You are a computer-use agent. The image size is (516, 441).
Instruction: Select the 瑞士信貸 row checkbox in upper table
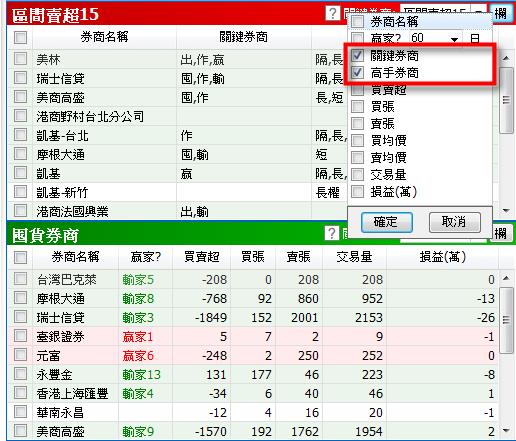[x=21, y=78]
